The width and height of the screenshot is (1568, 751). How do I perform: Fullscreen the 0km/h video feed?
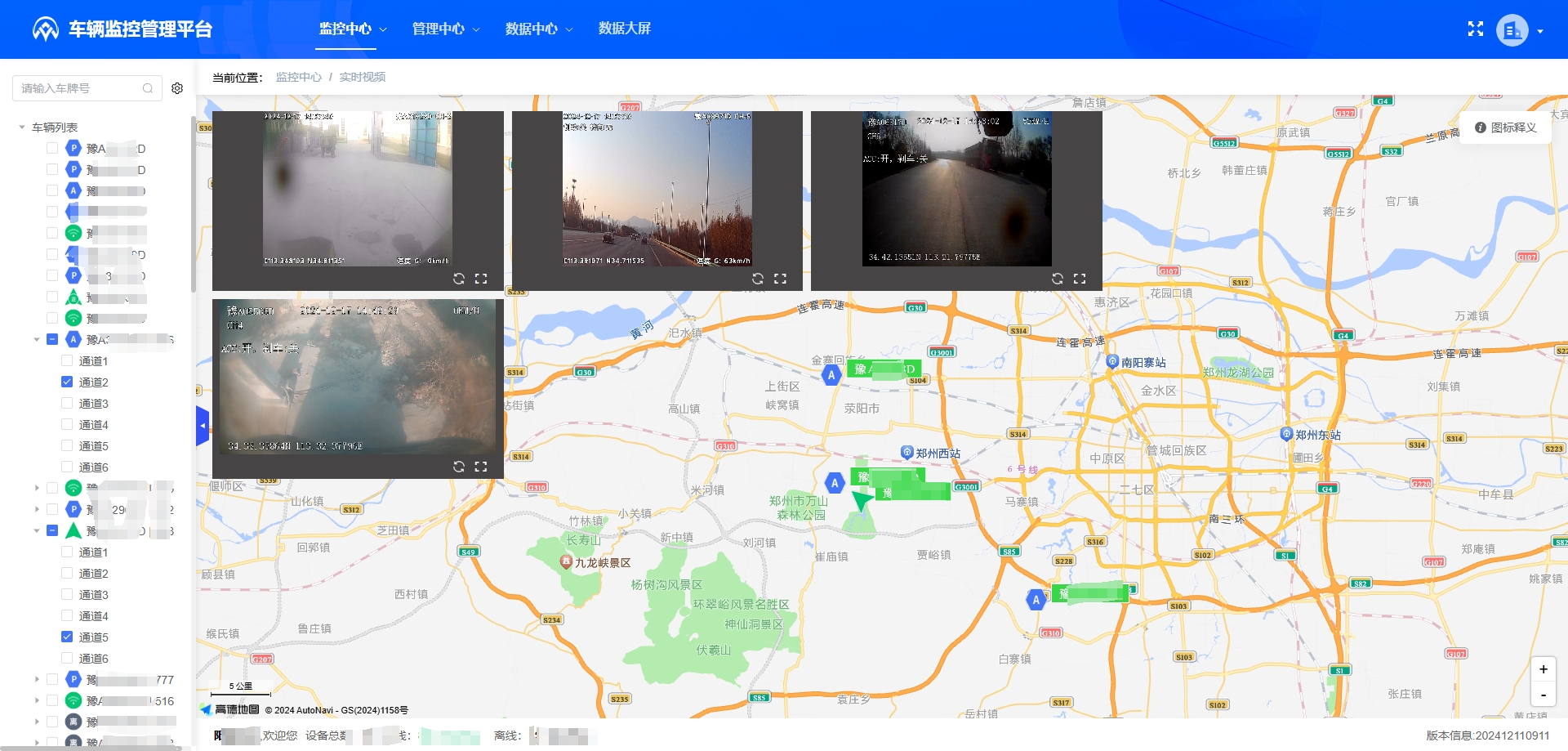click(481, 279)
